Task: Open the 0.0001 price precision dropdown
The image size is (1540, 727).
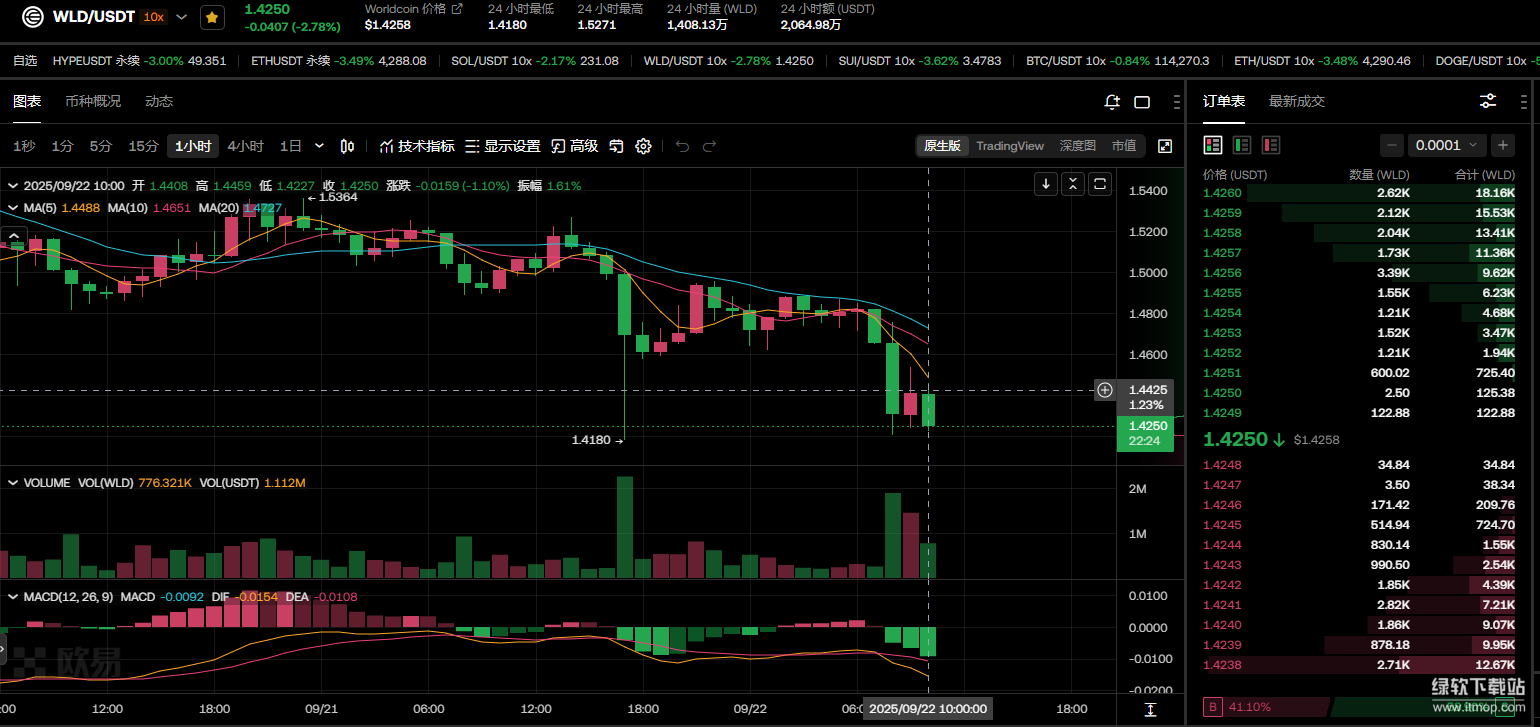Action: click(1447, 145)
